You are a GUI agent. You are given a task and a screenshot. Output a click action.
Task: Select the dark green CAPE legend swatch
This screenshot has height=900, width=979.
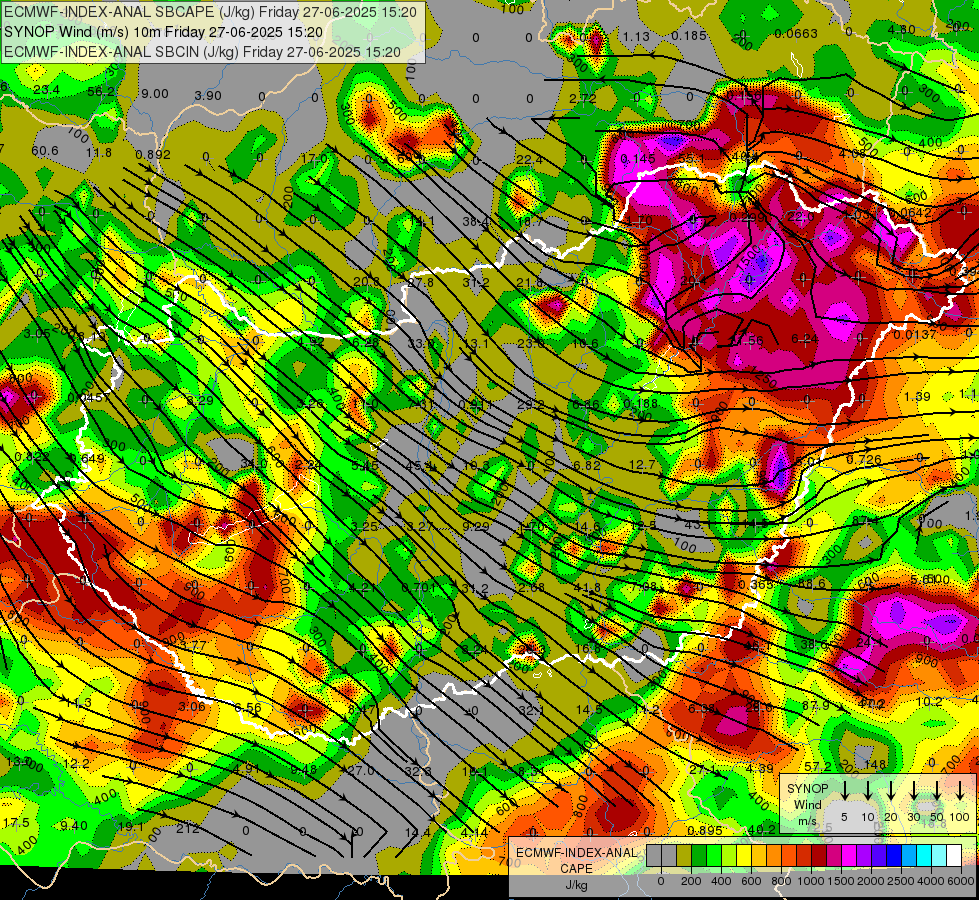699,856
